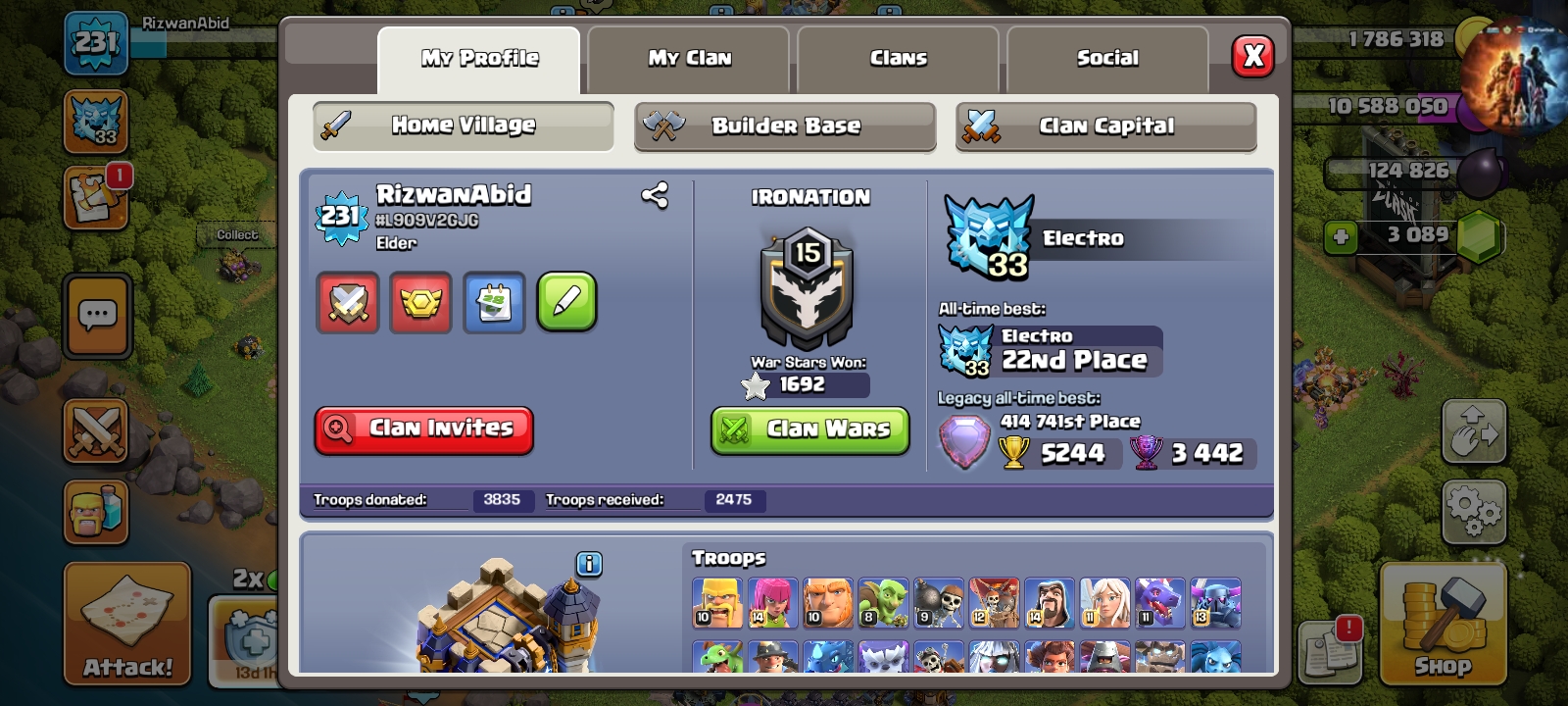Click the red Clan Invites button
This screenshot has width=1568, height=706.
click(424, 430)
